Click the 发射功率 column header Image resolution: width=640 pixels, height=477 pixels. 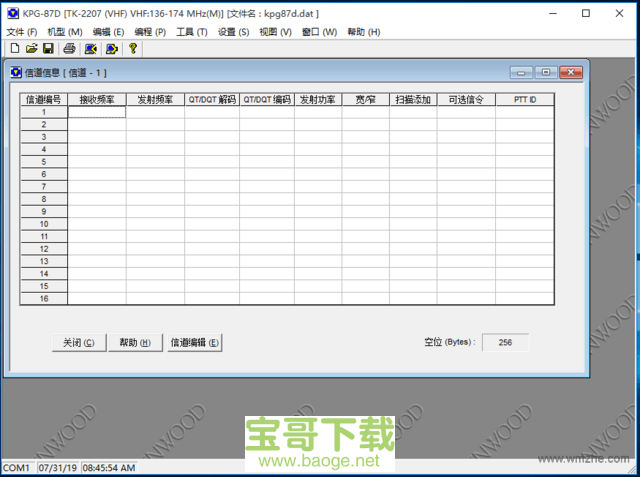[x=318, y=100]
